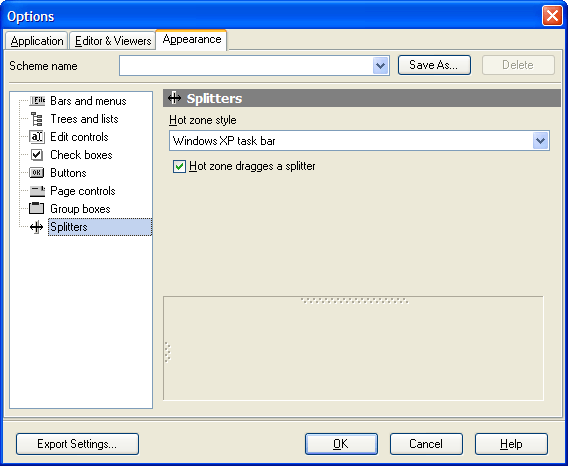Screen dimensions: 568x466
Task: Confirm with the OK button
Action: 341,444
